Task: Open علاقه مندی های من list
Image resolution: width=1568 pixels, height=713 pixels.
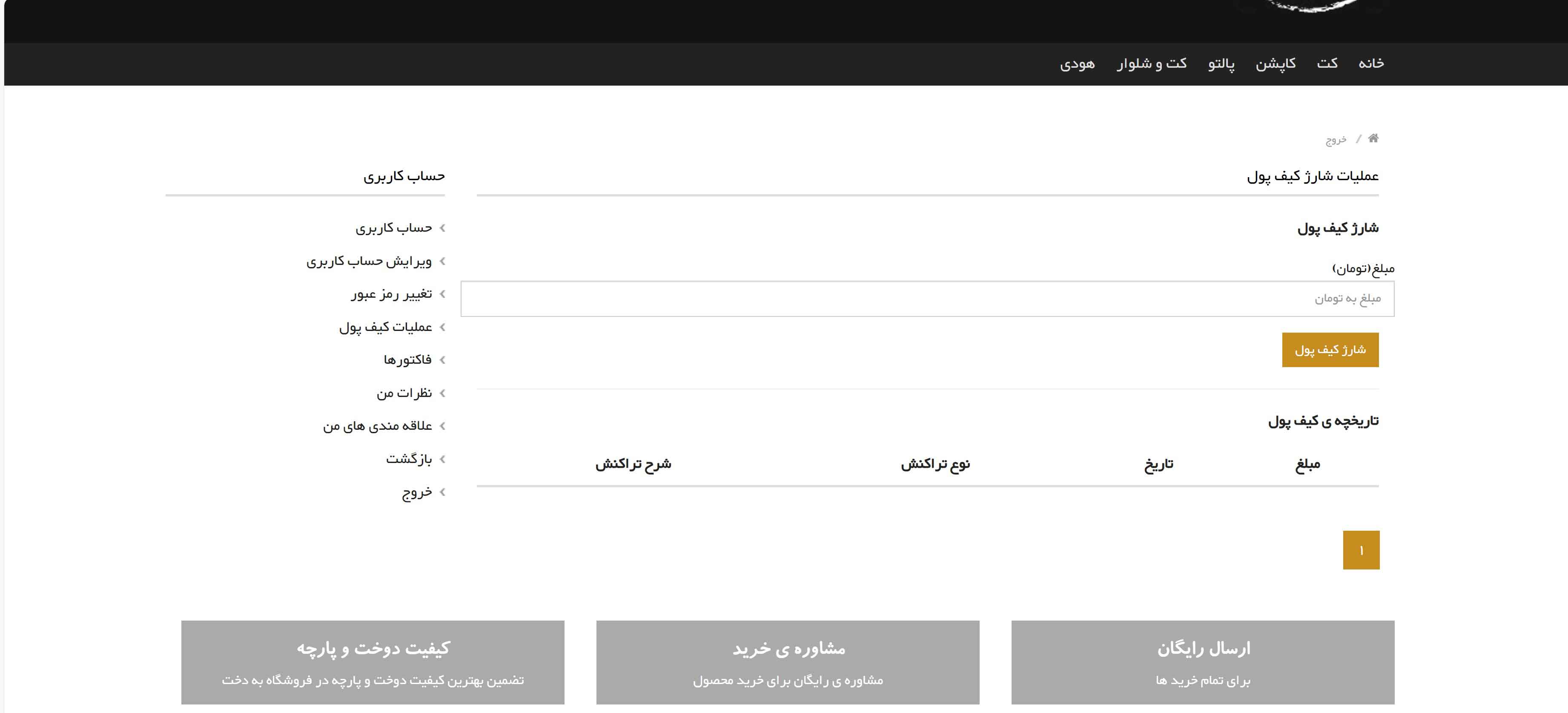Action: [377, 425]
